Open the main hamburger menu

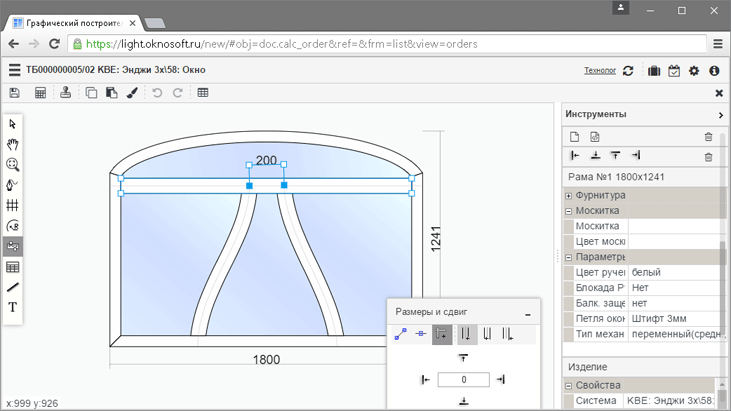[14, 70]
